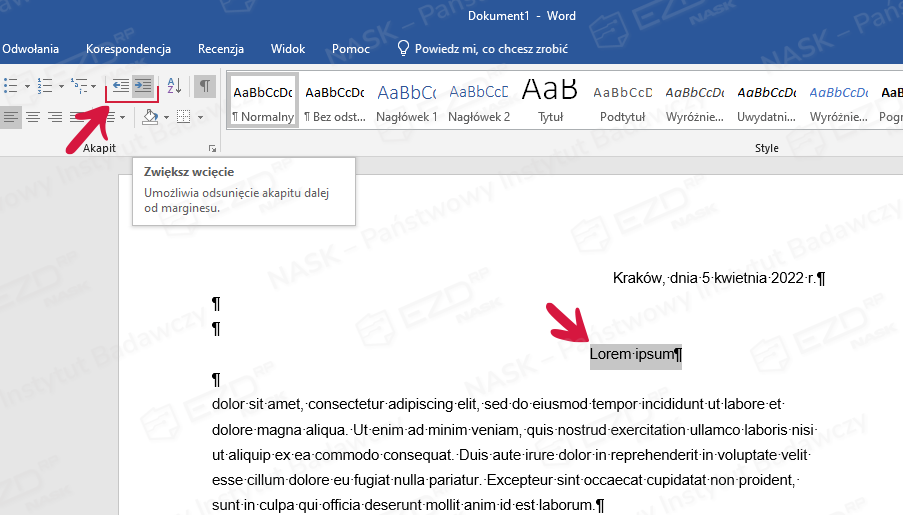Center align the paragraph

coord(33,117)
